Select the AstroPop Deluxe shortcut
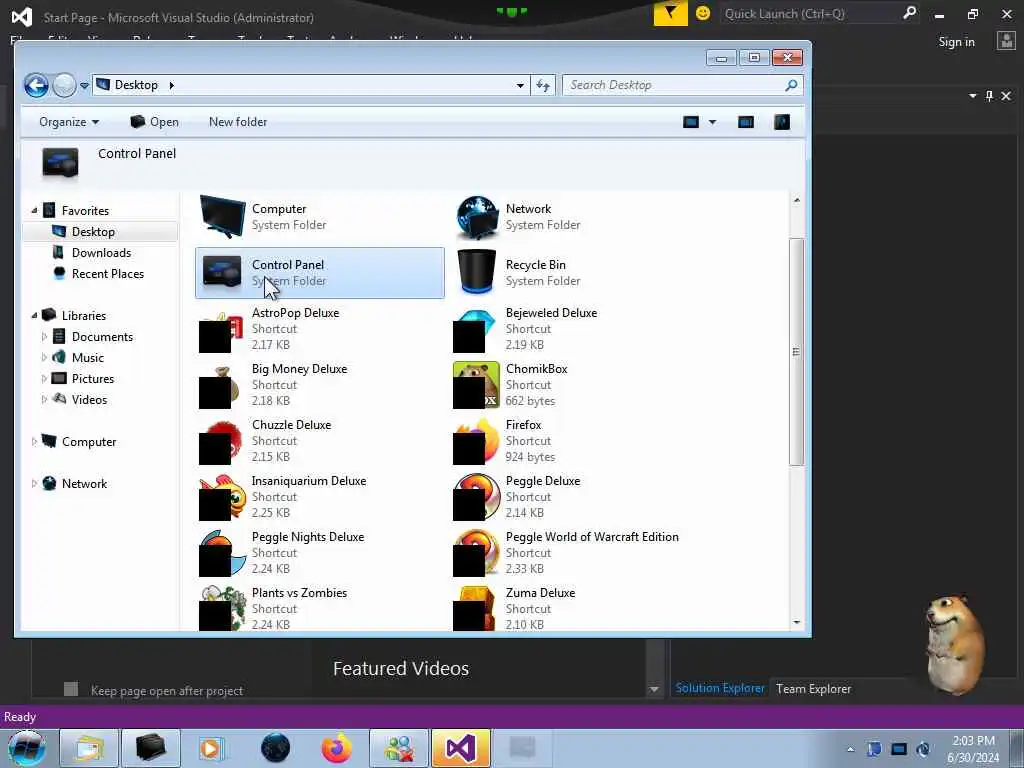This screenshot has height=768, width=1024. click(x=319, y=328)
